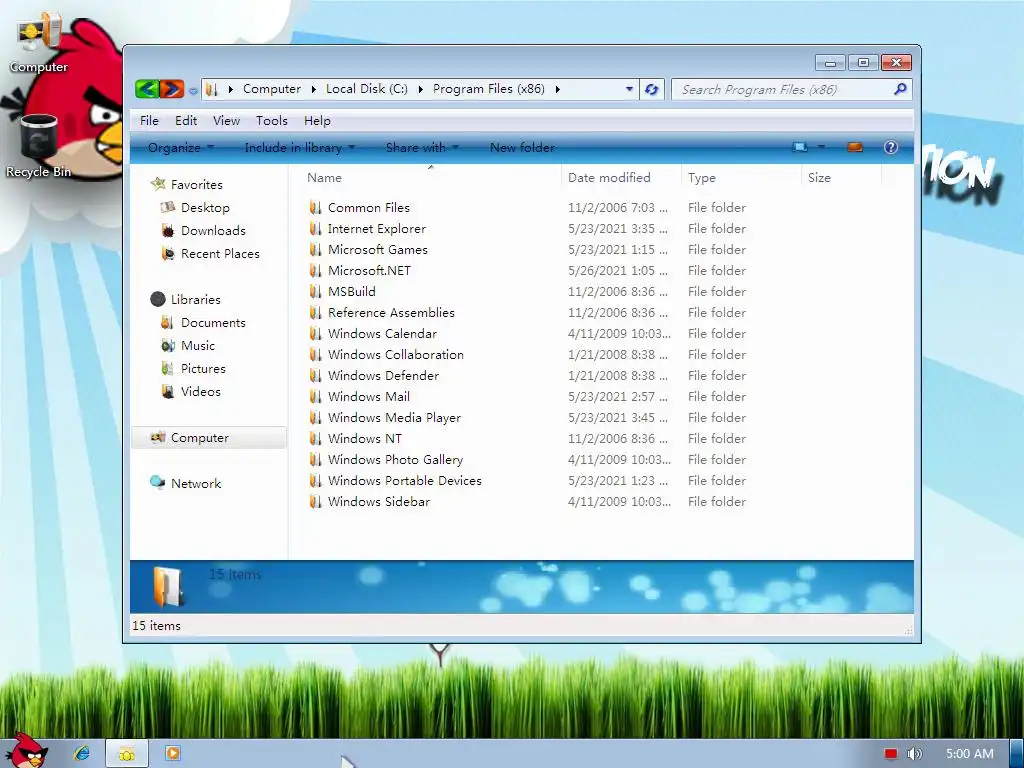This screenshot has height=768, width=1024.
Task: Change view with the views icon
Action: pyautogui.click(x=800, y=147)
